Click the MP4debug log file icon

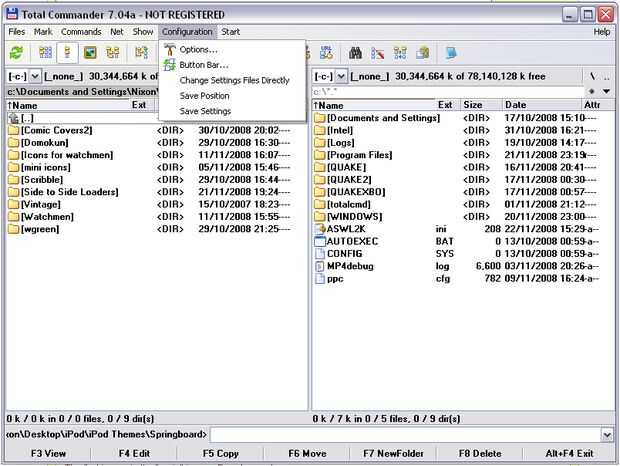(x=319, y=266)
